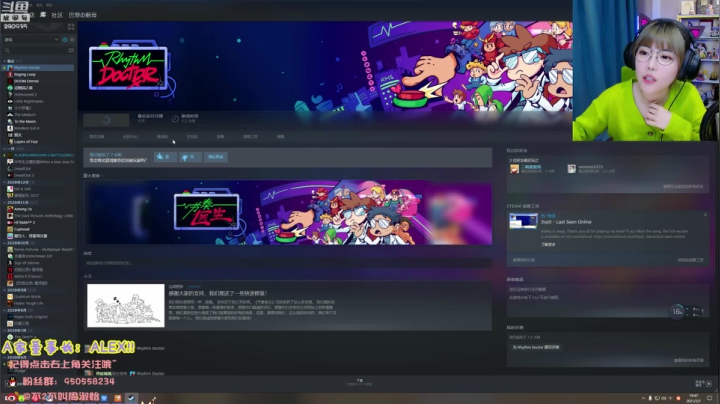This screenshot has height=404, width=720.
Task: Click the Little Nightmares eye icon
Action: (10, 101)
